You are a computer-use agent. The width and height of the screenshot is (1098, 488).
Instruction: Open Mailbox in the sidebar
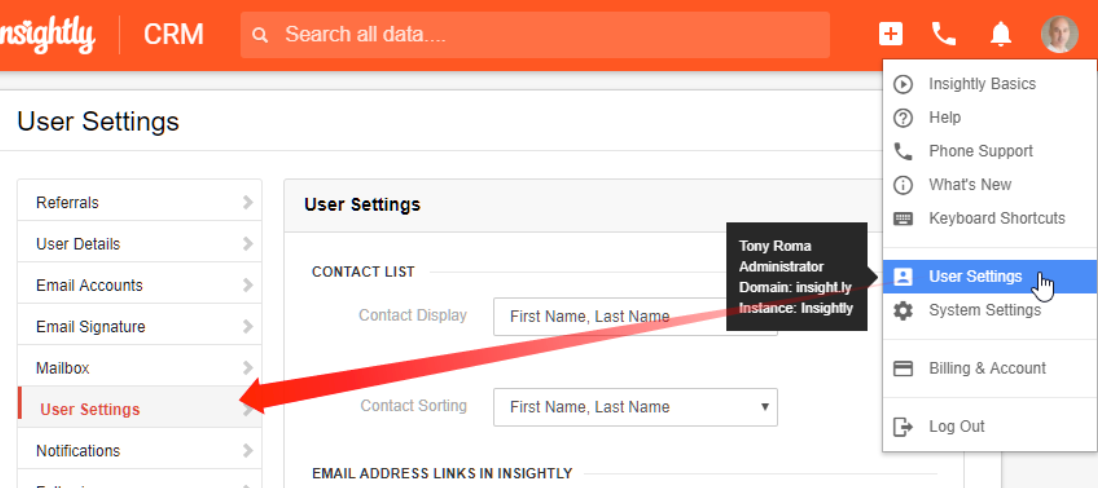(x=139, y=368)
